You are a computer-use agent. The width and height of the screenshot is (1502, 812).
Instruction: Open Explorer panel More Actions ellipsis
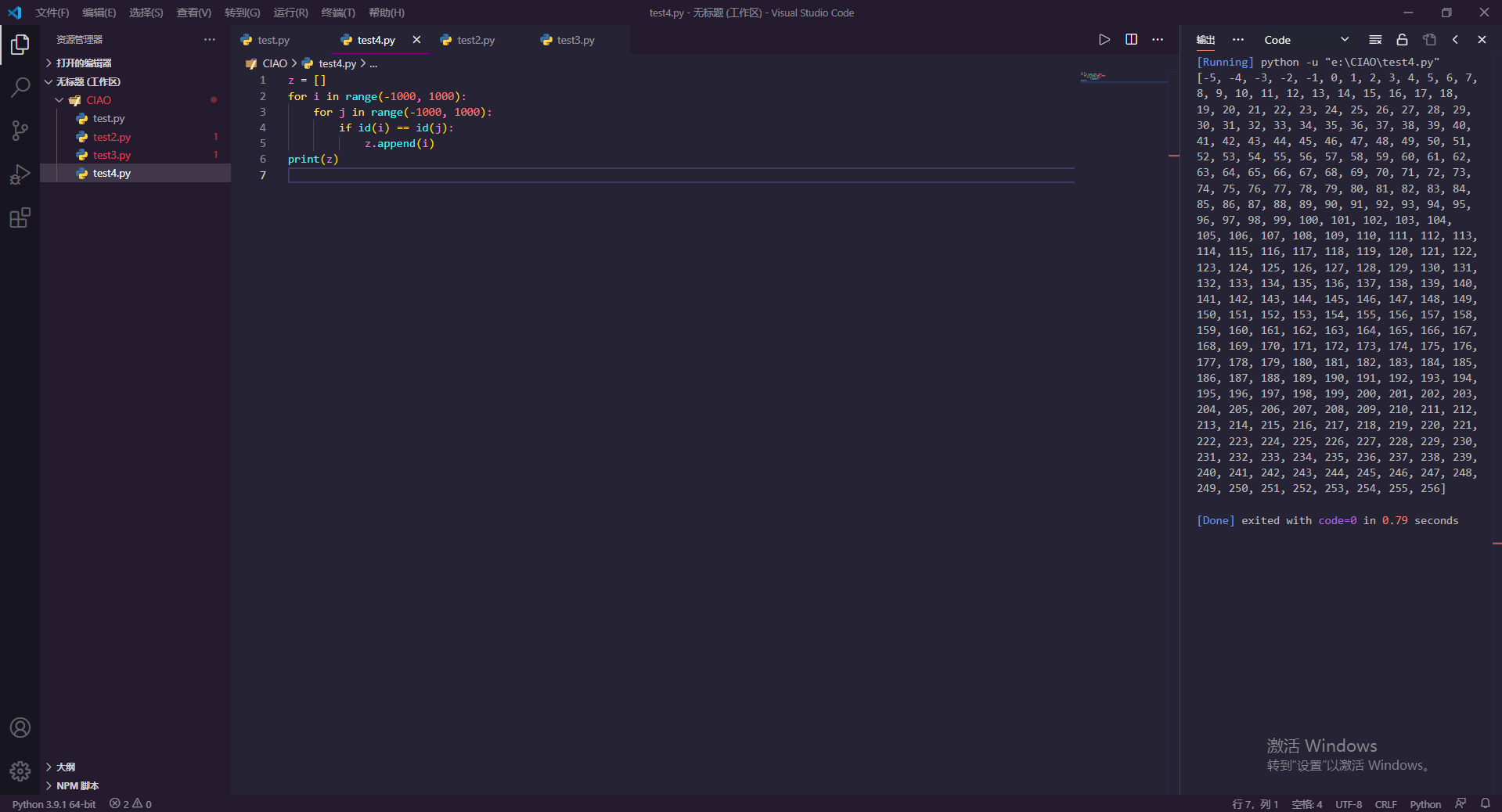tap(210, 40)
